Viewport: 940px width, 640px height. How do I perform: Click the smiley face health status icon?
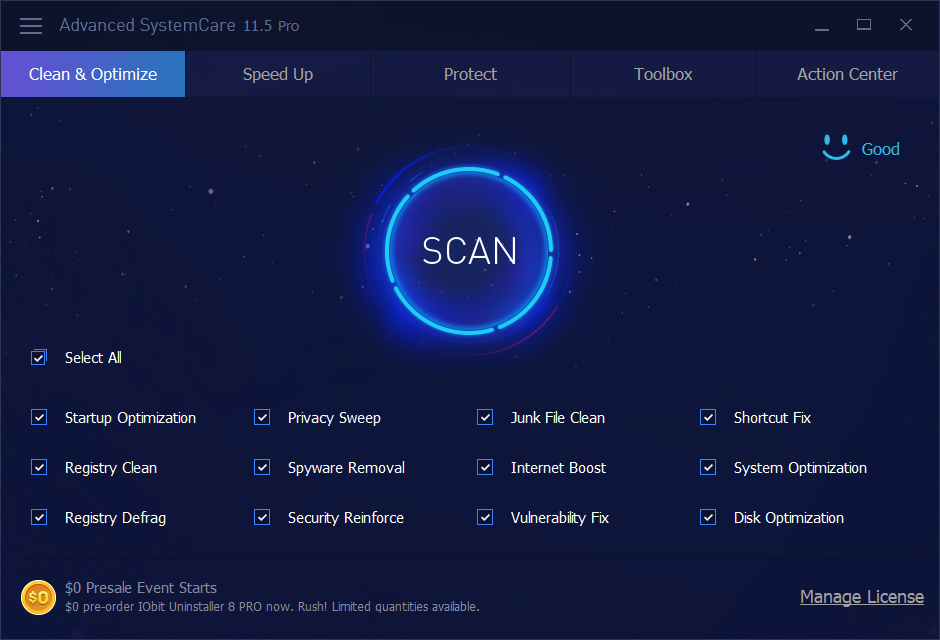pos(836,147)
